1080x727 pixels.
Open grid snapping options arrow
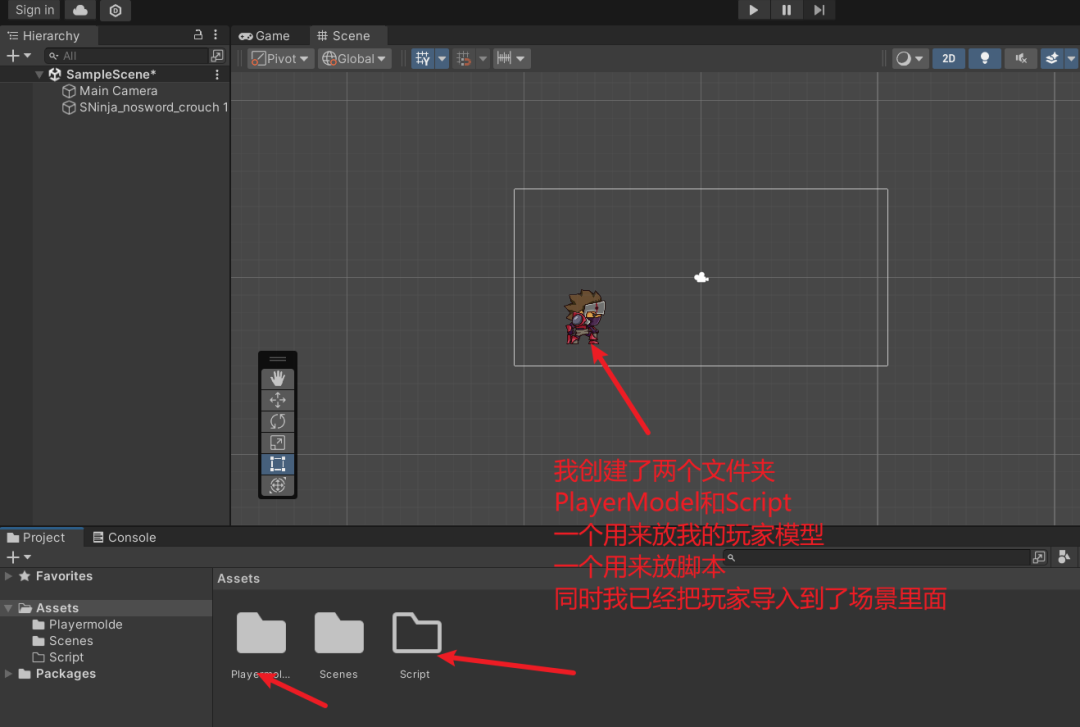483,59
